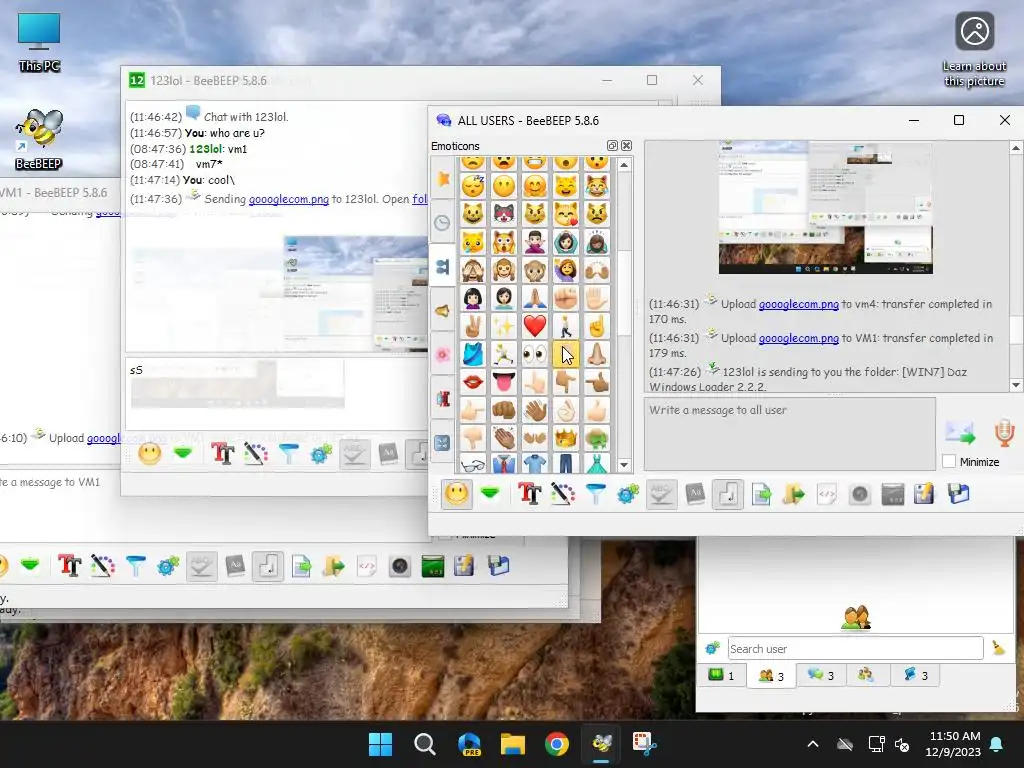Close the Emoticons panel
This screenshot has height=768, width=1024.
click(x=626, y=146)
